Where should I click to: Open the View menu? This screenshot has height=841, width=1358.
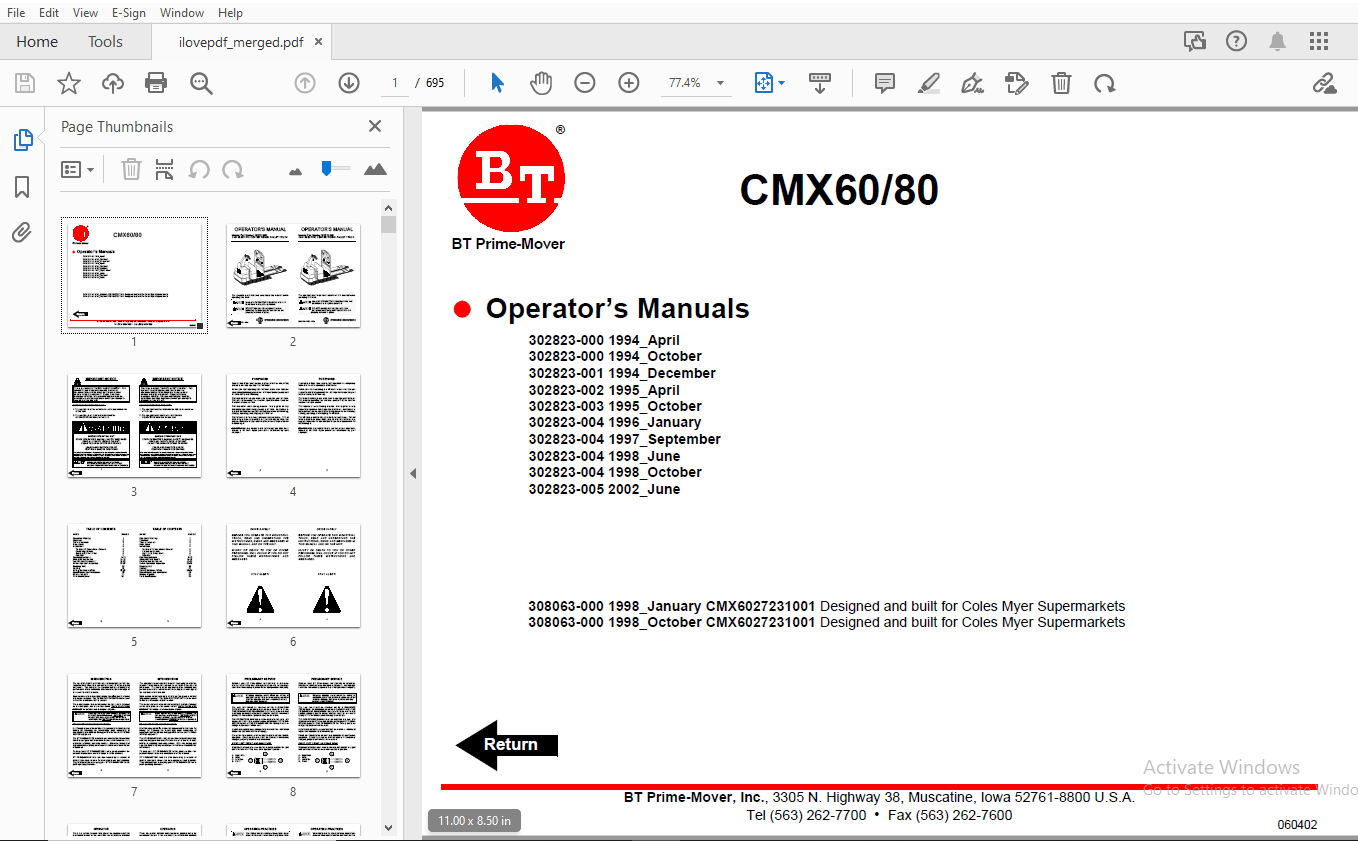point(86,12)
